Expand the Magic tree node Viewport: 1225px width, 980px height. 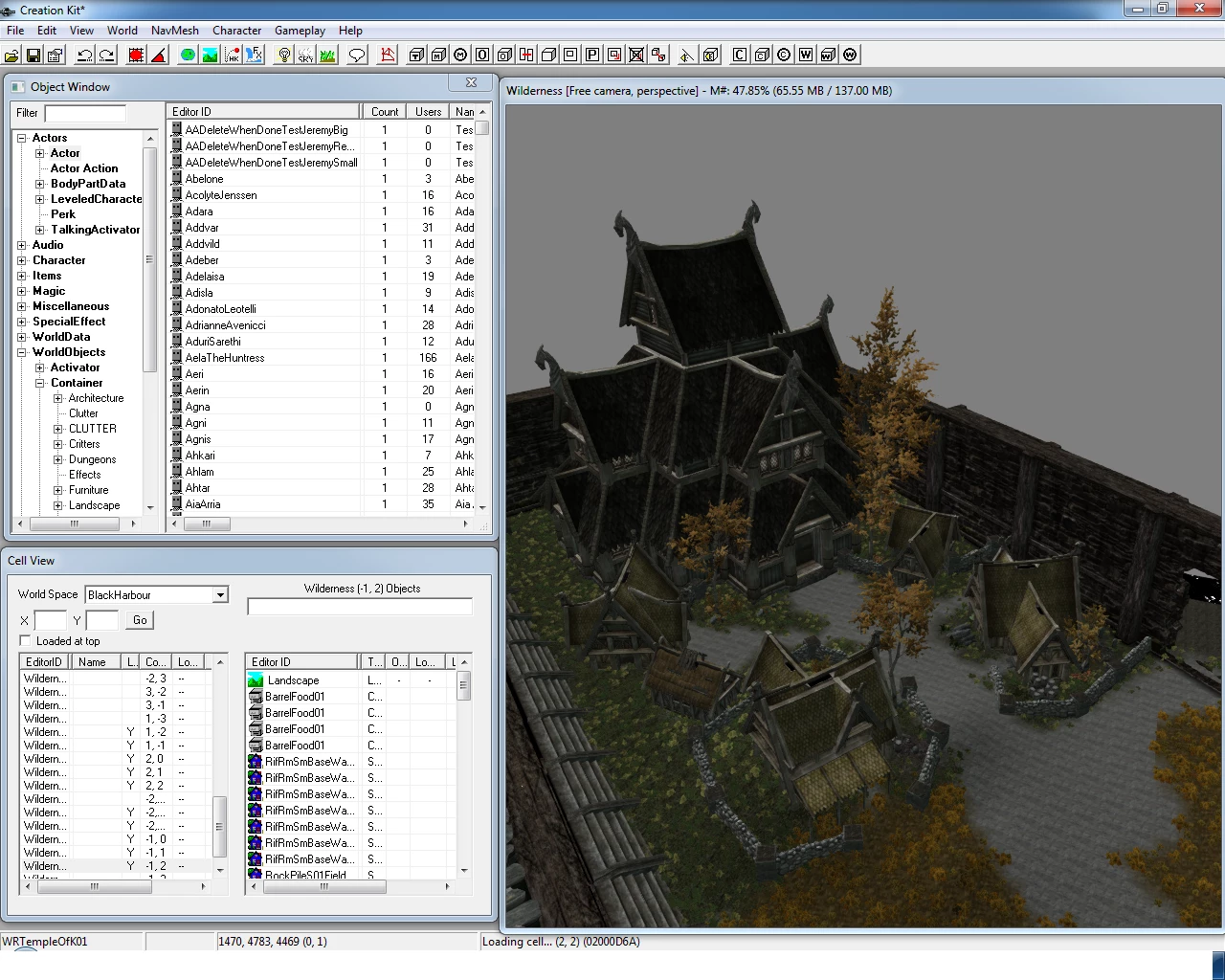22,291
